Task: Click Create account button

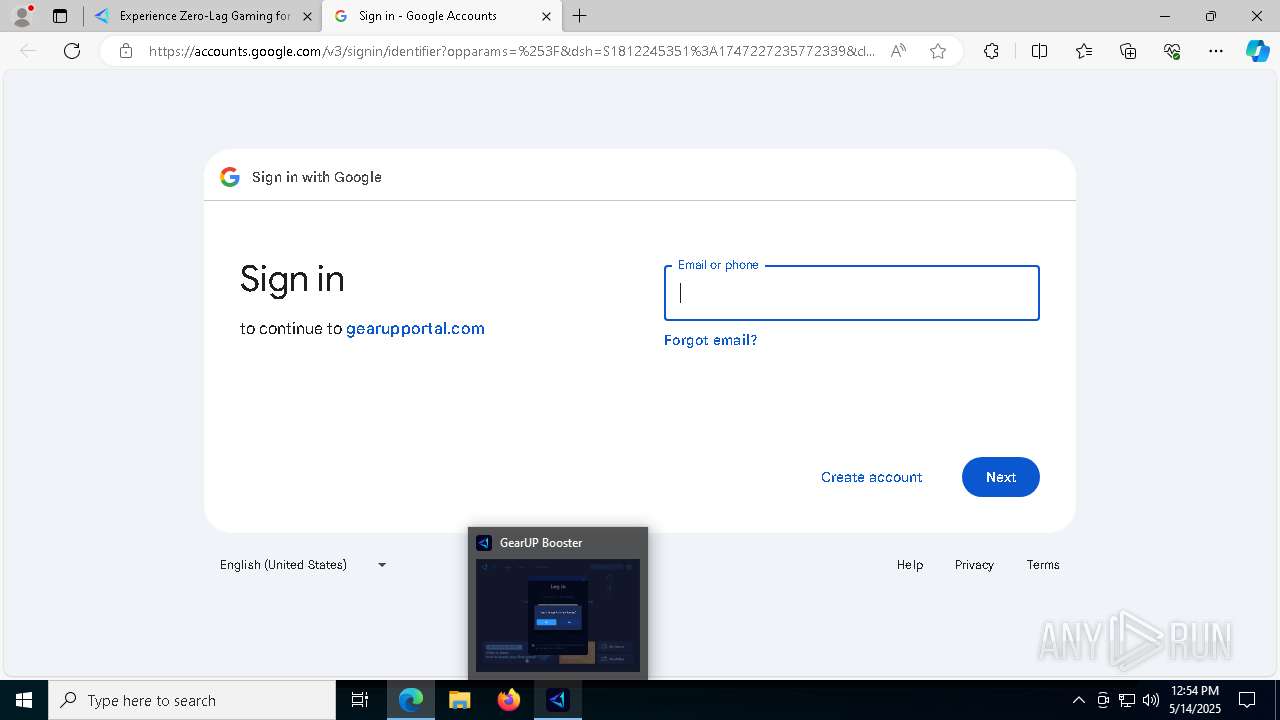Action: coord(872,477)
